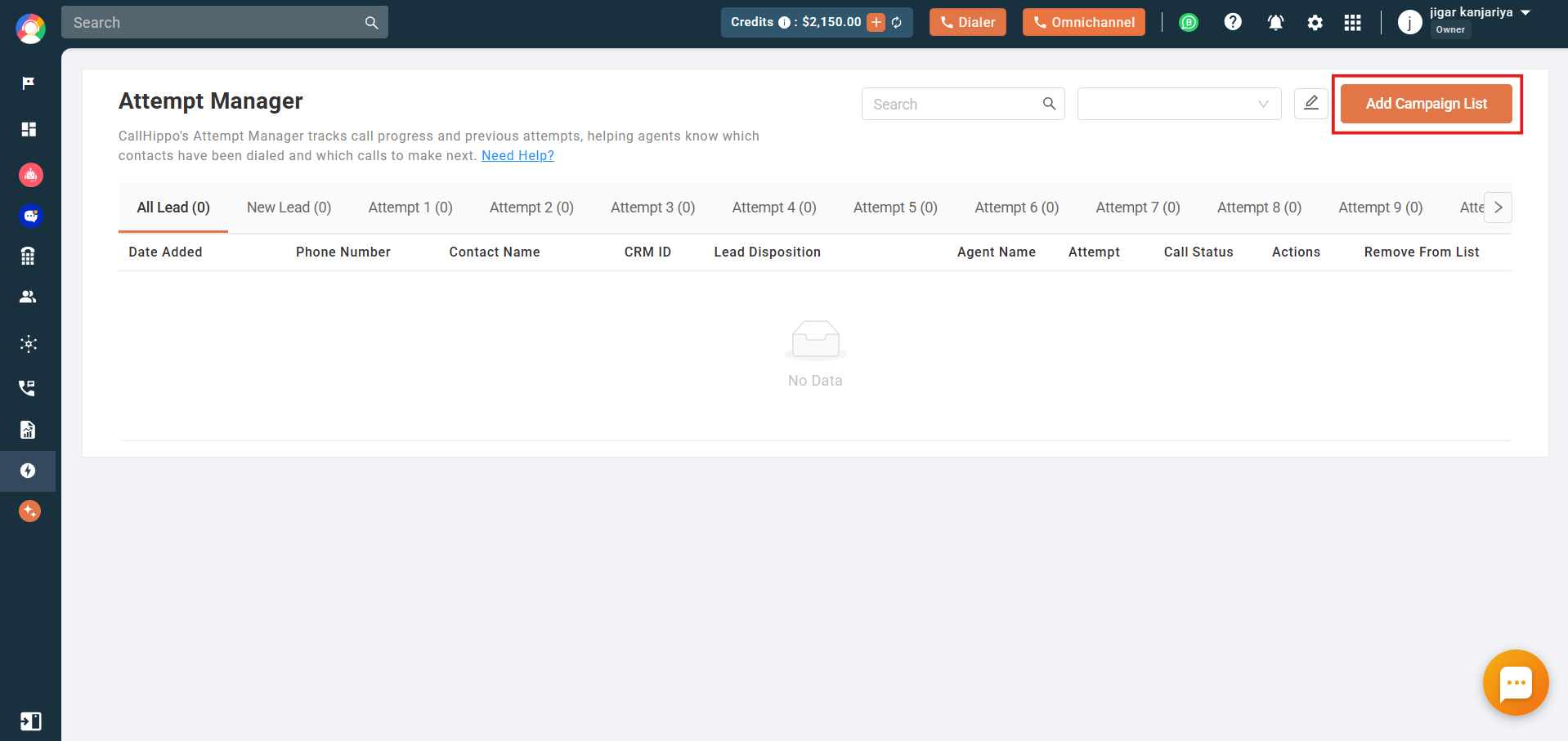Click the edit pencil icon
1568x741 pixels.
tap(1310, 104)
